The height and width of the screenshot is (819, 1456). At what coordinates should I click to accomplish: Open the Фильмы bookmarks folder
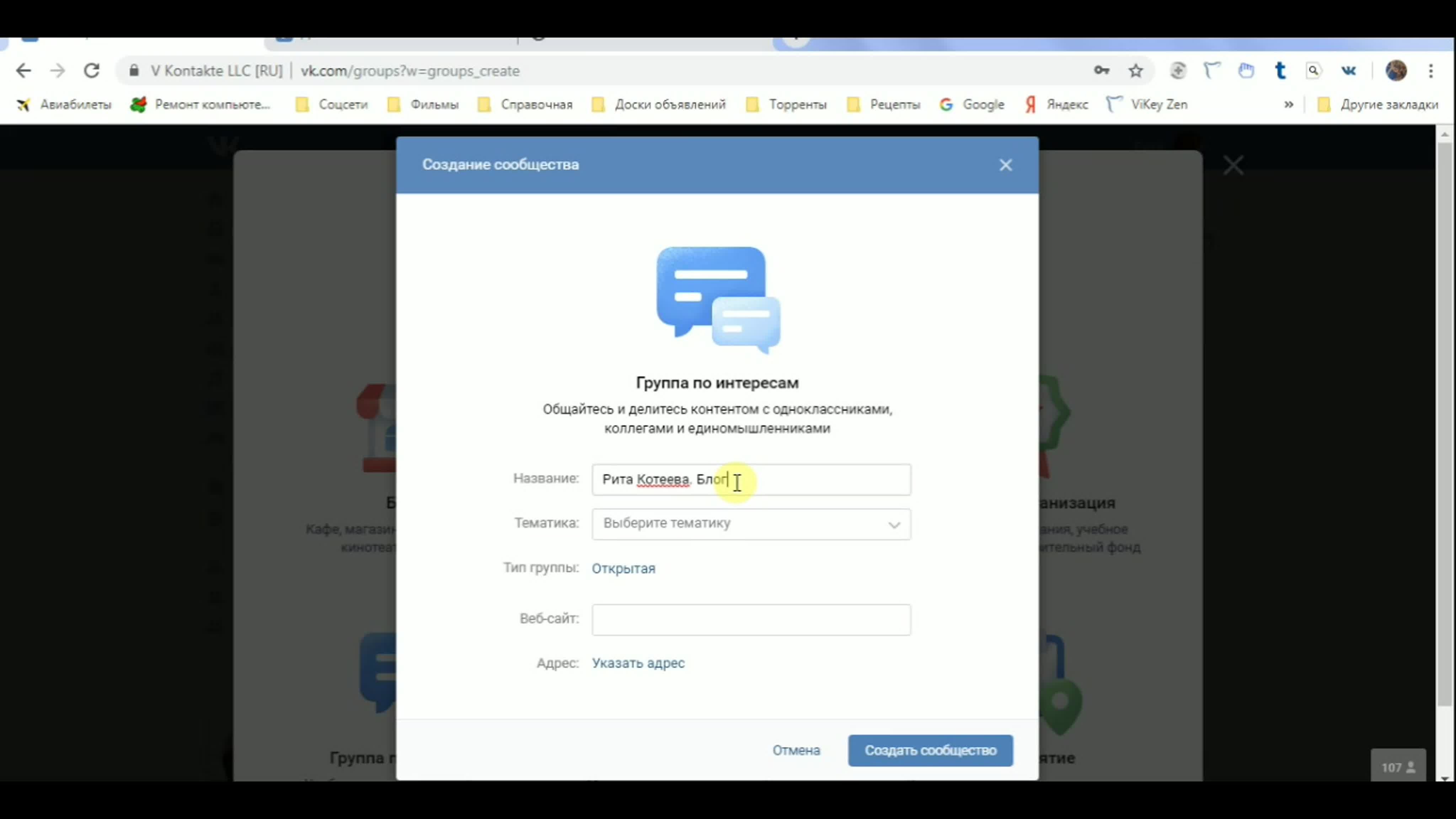pyautogui.click(x=423, y=105)
